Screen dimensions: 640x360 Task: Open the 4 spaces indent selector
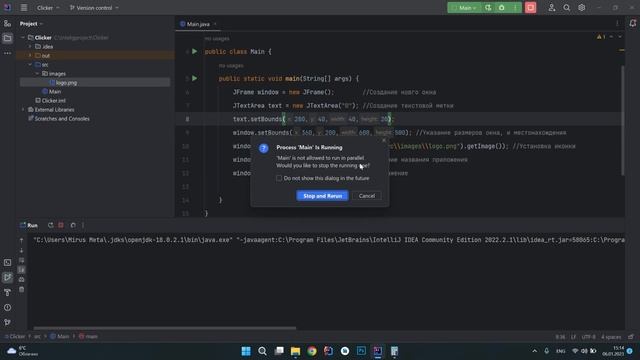pyautogui.click(x=611, y=337)
